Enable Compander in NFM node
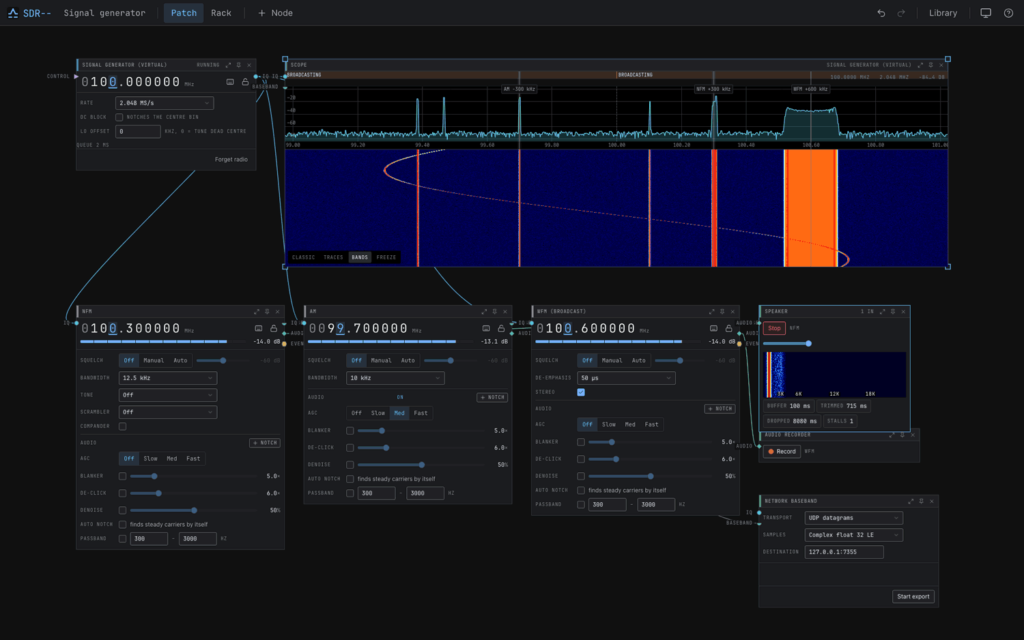Viewport: 1024px width, 640px height. (122, 426)
